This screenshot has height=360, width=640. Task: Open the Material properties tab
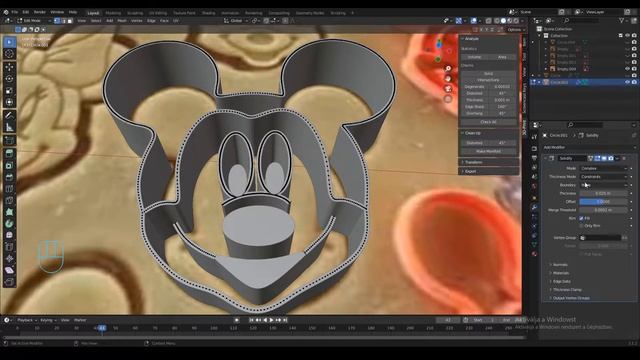pos(534,254)
